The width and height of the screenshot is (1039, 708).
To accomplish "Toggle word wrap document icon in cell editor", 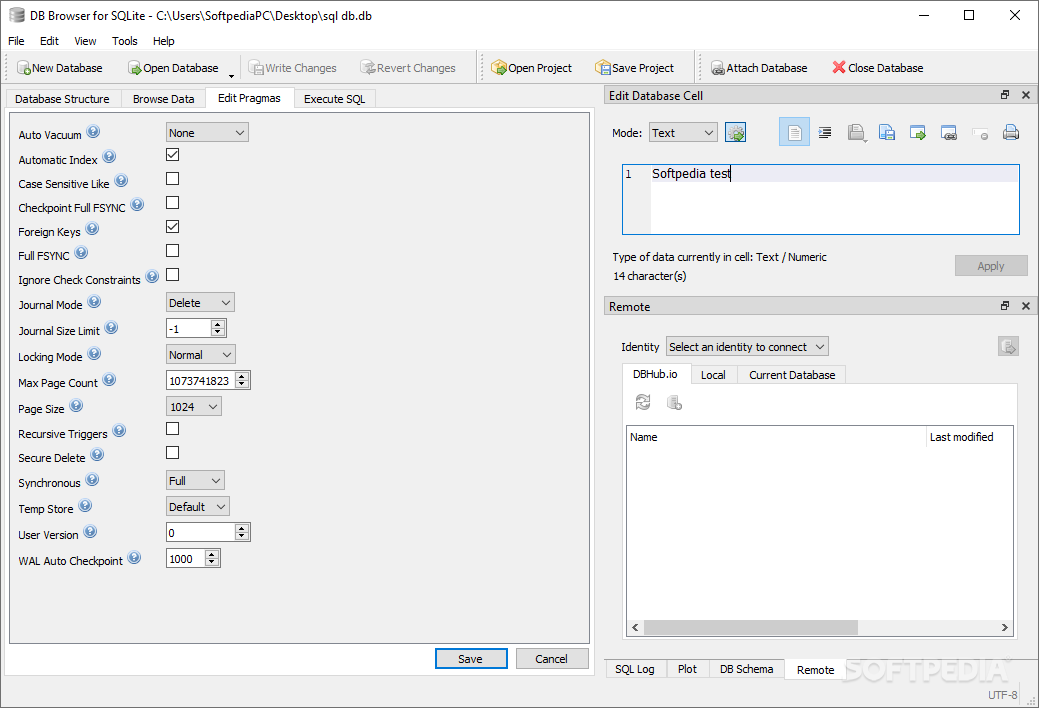I will 794,133.
